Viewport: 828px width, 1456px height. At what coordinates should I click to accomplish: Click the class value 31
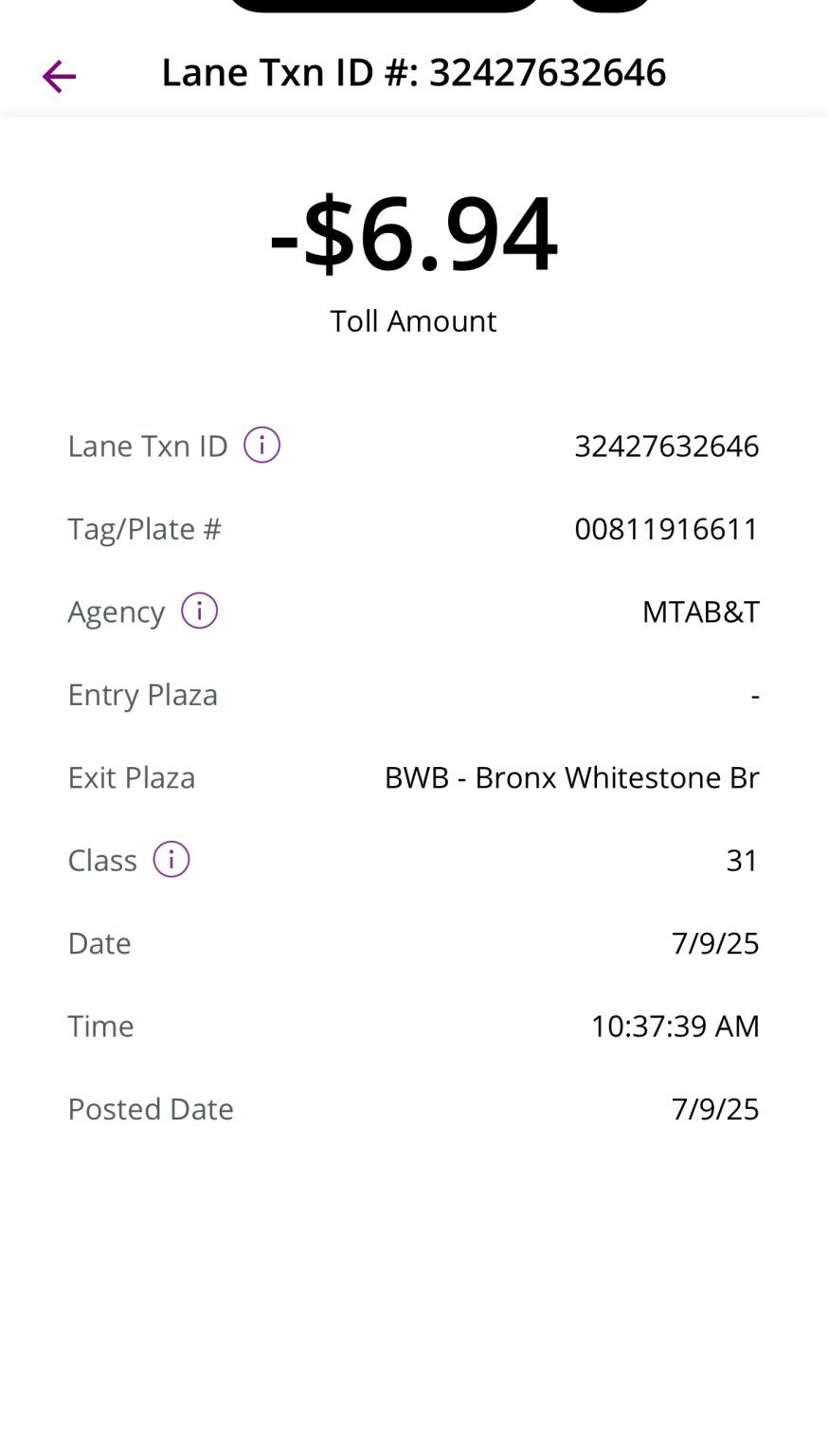(x=742, y=860)
